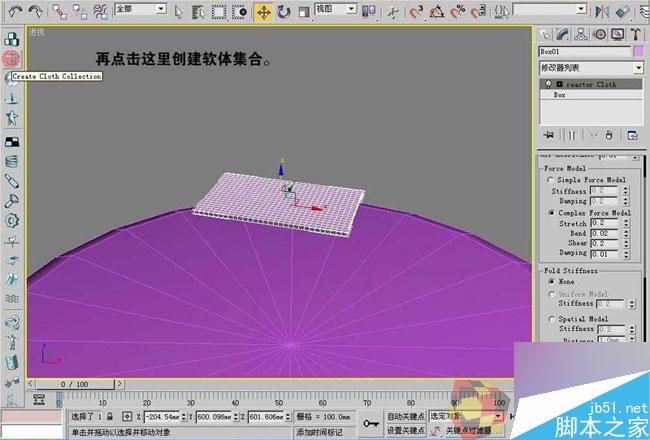The height and width of the screenshot is (440, 650).
Task: Switch to the Hierarchy command panel tab
Action: coord(581,34)
